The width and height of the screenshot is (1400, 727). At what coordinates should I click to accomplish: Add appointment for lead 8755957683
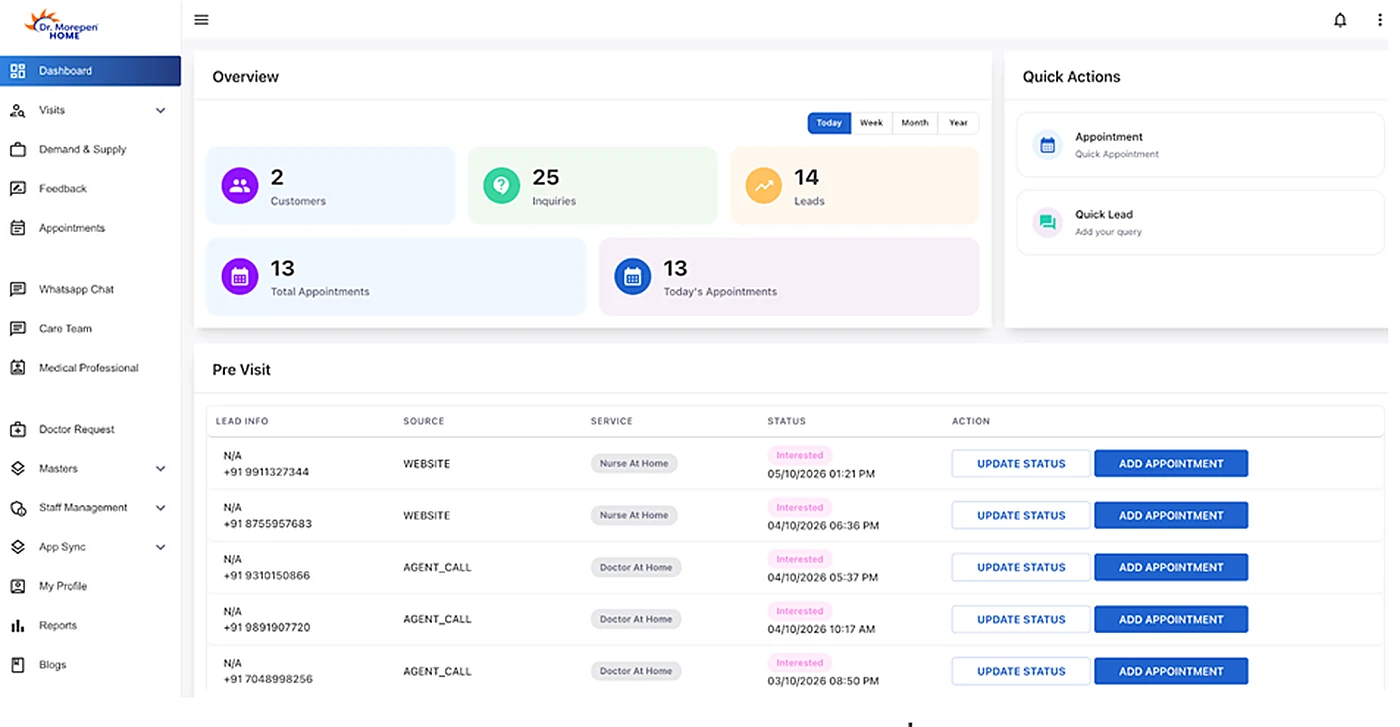[x=1171, y=516]
